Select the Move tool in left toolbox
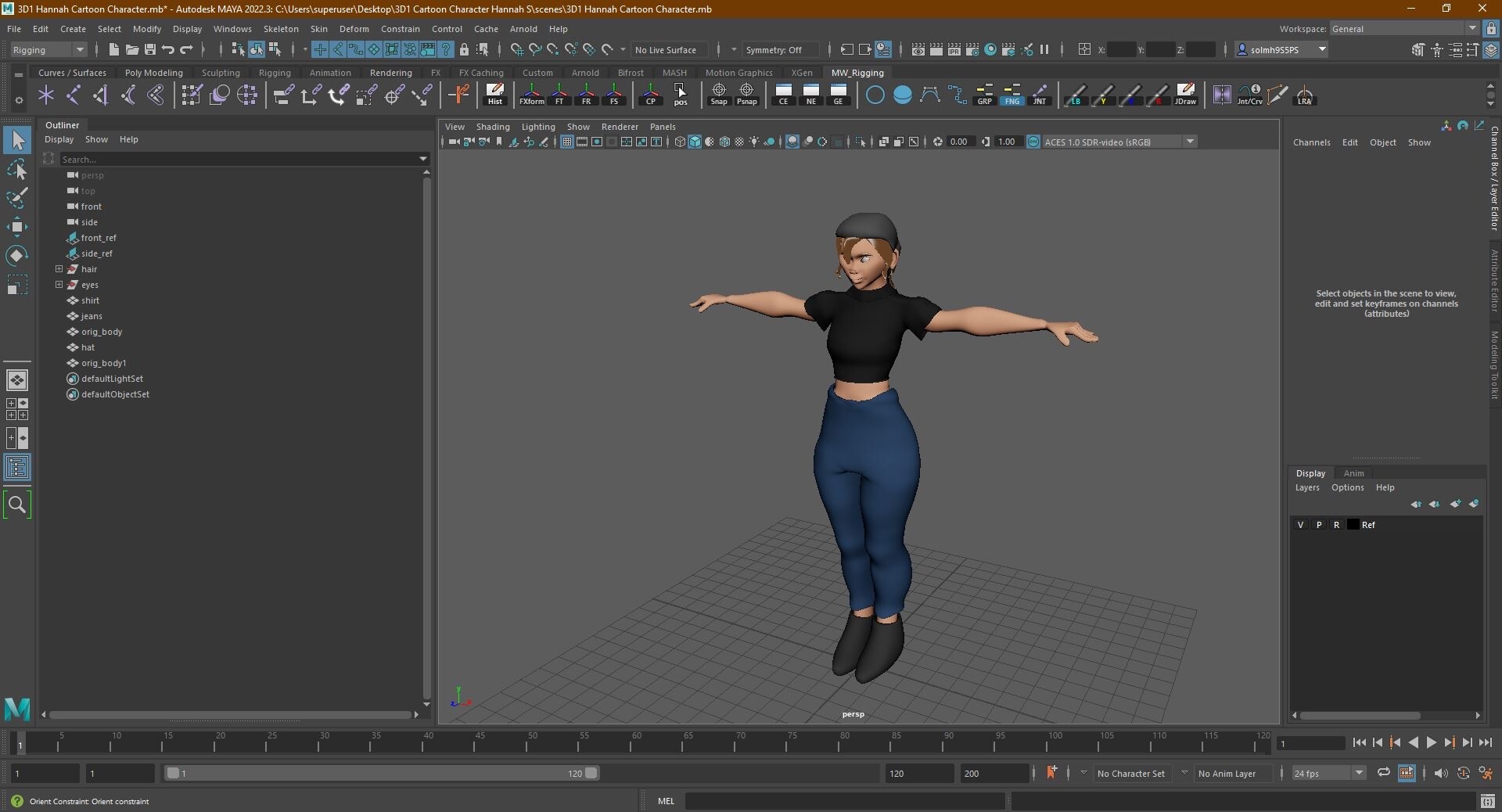Viewport: 1502px width, 812px height. pos(16,227)
